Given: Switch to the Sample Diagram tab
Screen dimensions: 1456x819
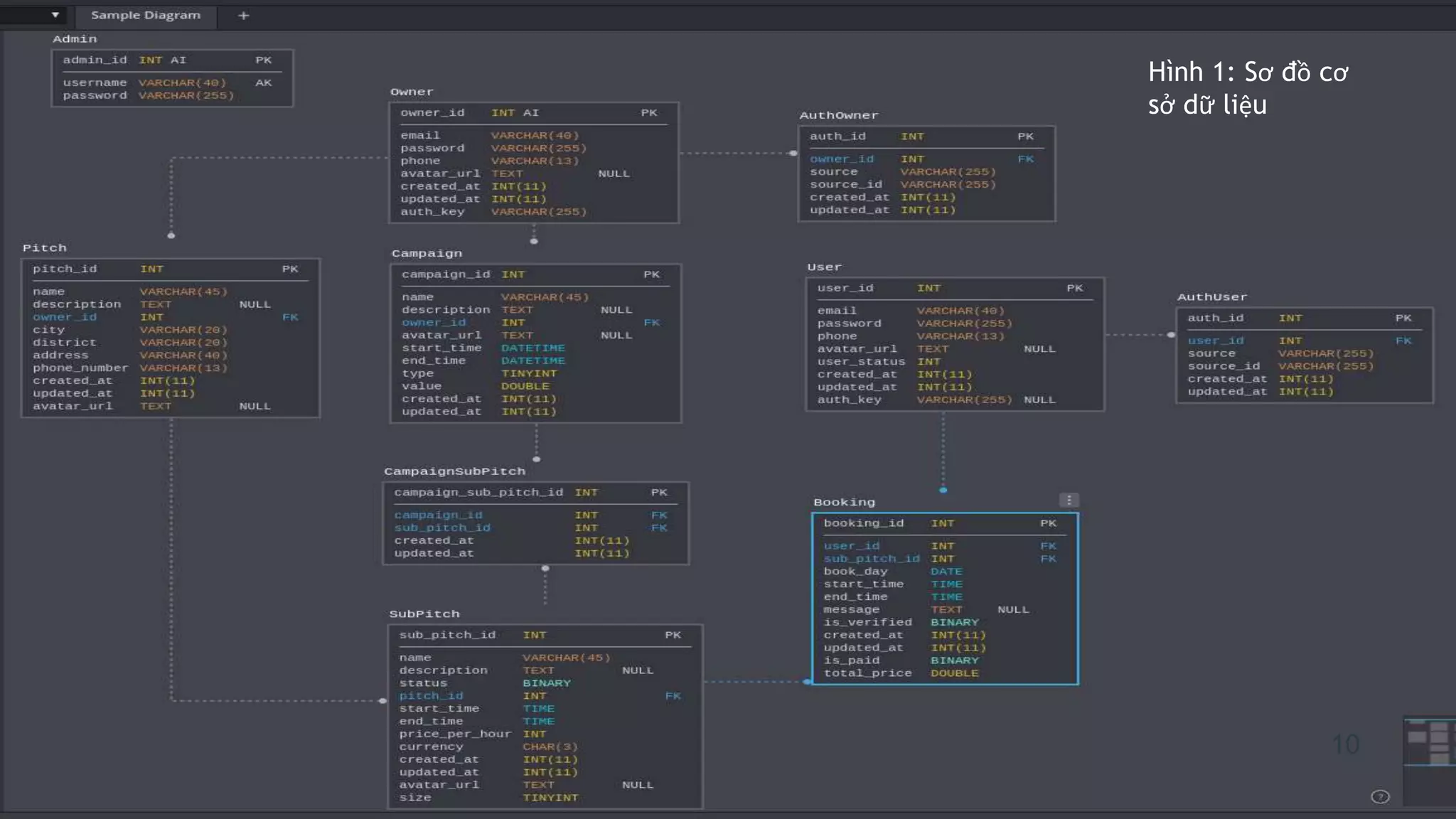Looking at the screenshot, I should point(146,15).
